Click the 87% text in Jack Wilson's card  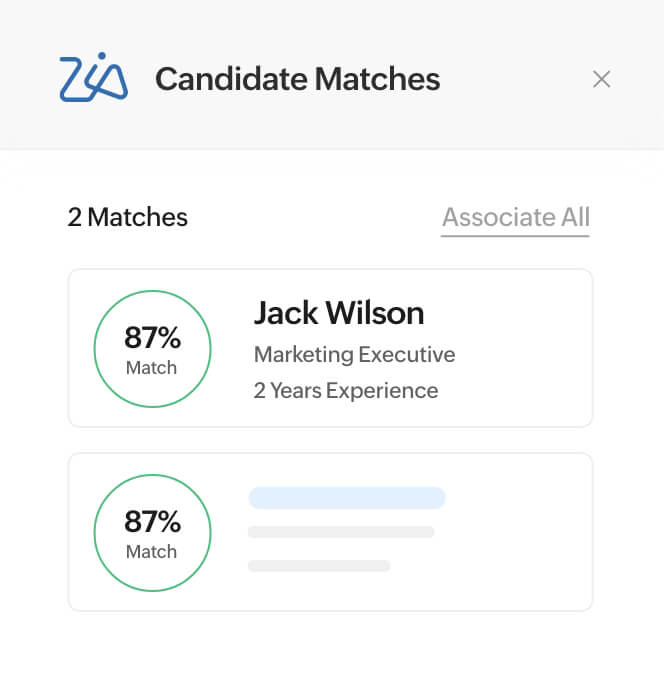[153, 337]
